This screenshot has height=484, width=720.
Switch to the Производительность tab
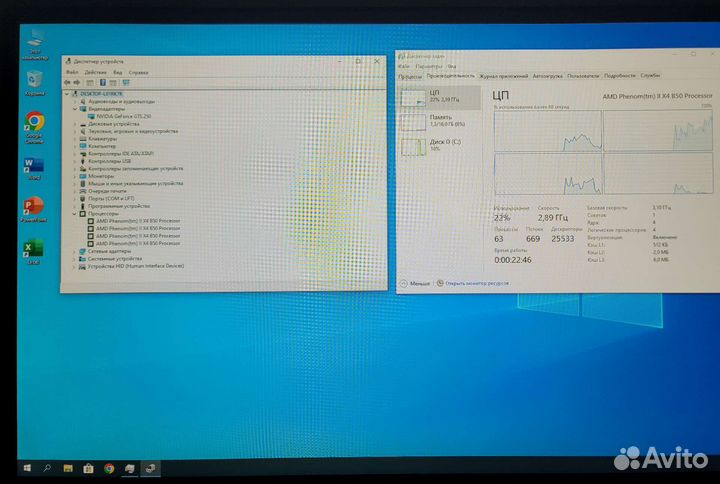(450, 76)
